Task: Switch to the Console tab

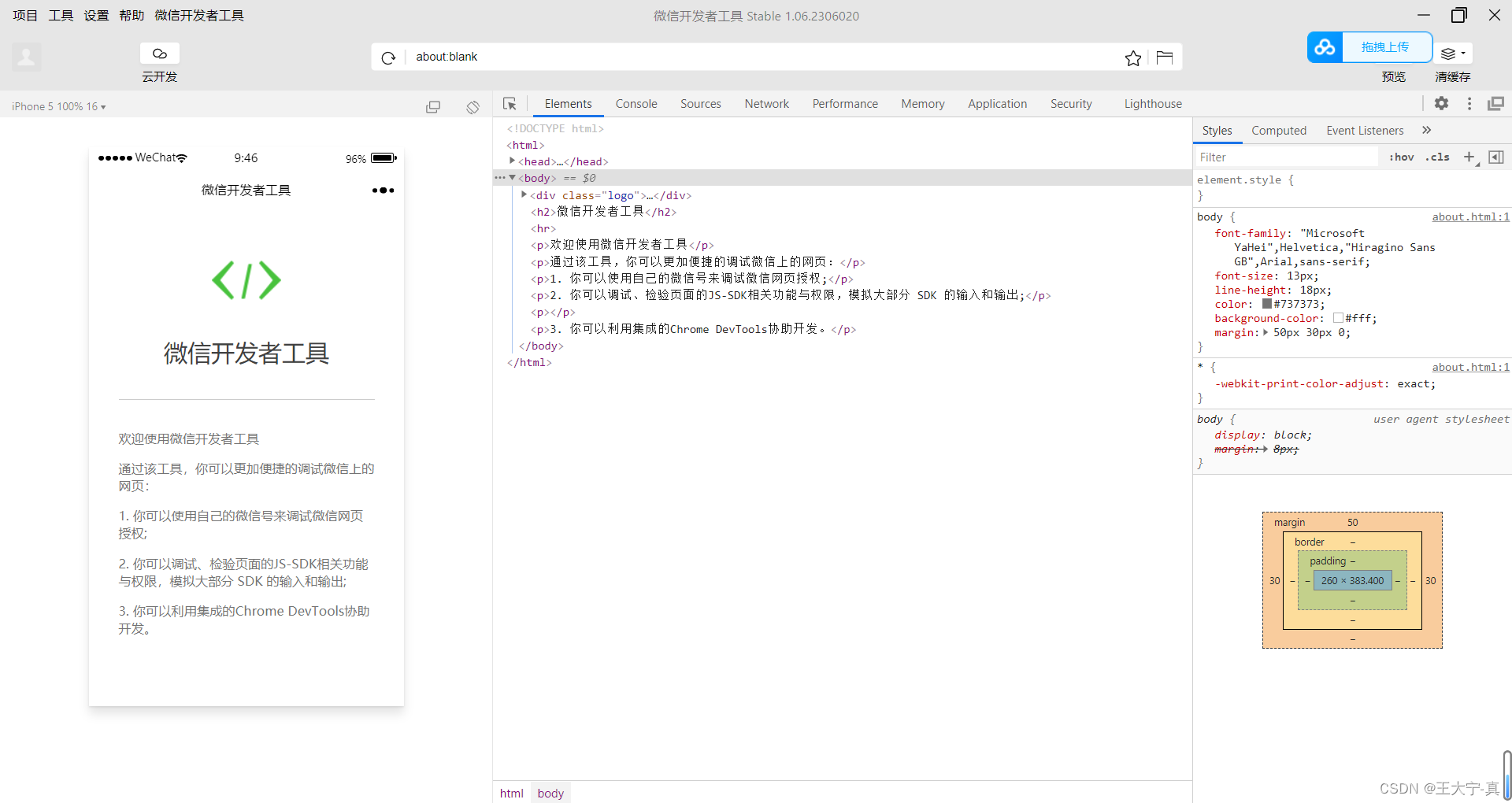Action: (x=636, y=104)
